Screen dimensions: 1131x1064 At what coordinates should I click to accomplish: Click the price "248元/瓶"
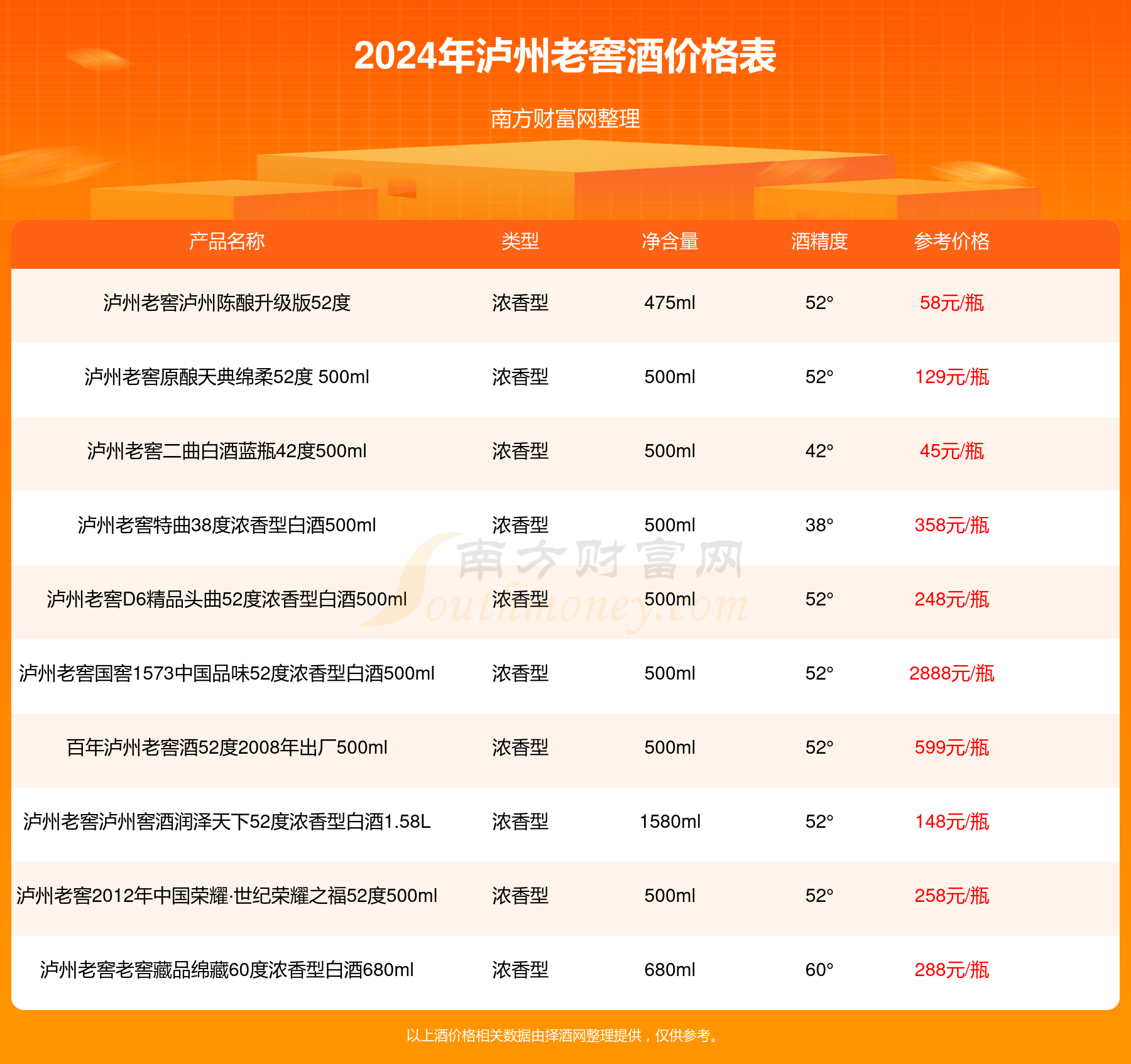pyautogui.click(x=952, y=599)
